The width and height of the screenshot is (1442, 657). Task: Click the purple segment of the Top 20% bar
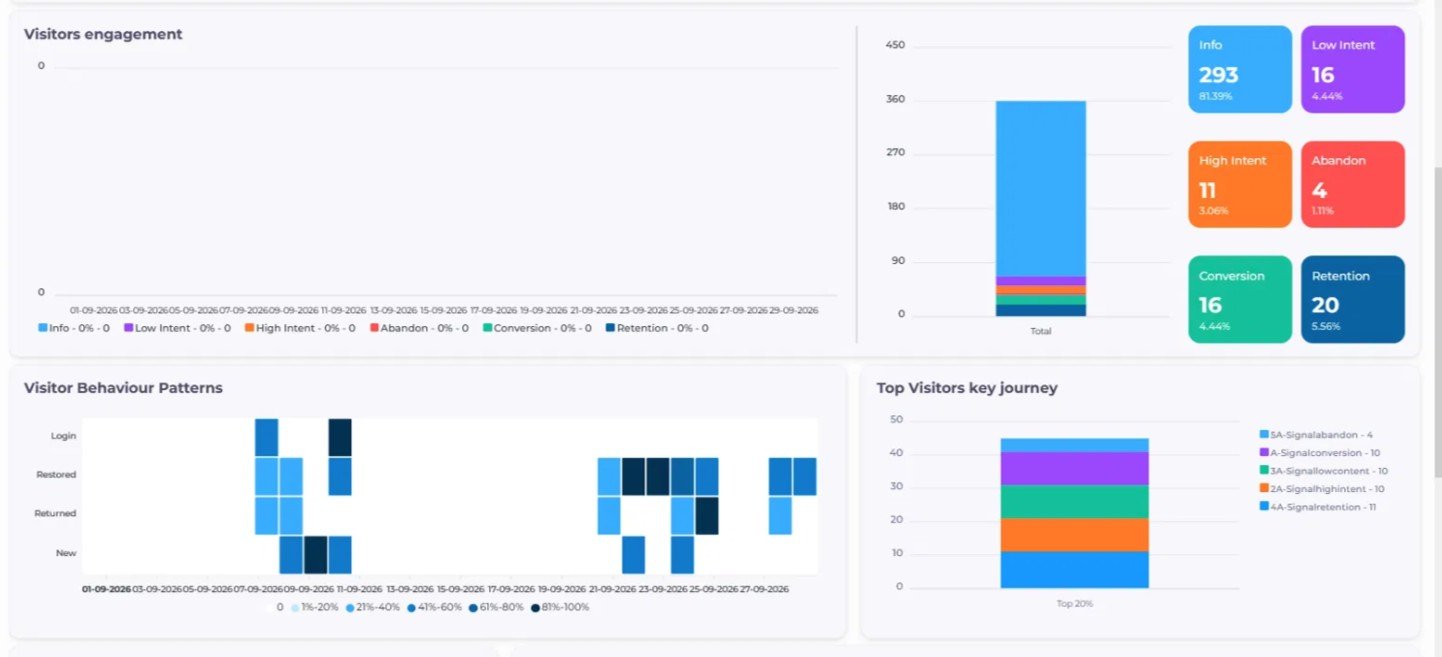[x=1075, y=468]
